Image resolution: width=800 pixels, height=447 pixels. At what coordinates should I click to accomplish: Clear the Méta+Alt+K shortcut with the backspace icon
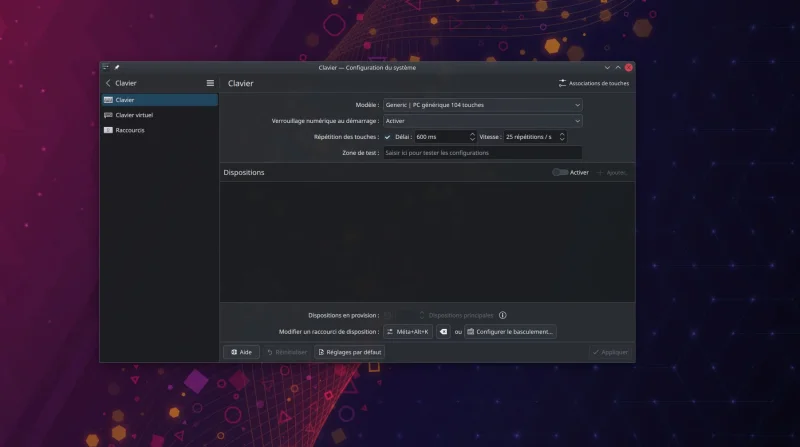443,332
